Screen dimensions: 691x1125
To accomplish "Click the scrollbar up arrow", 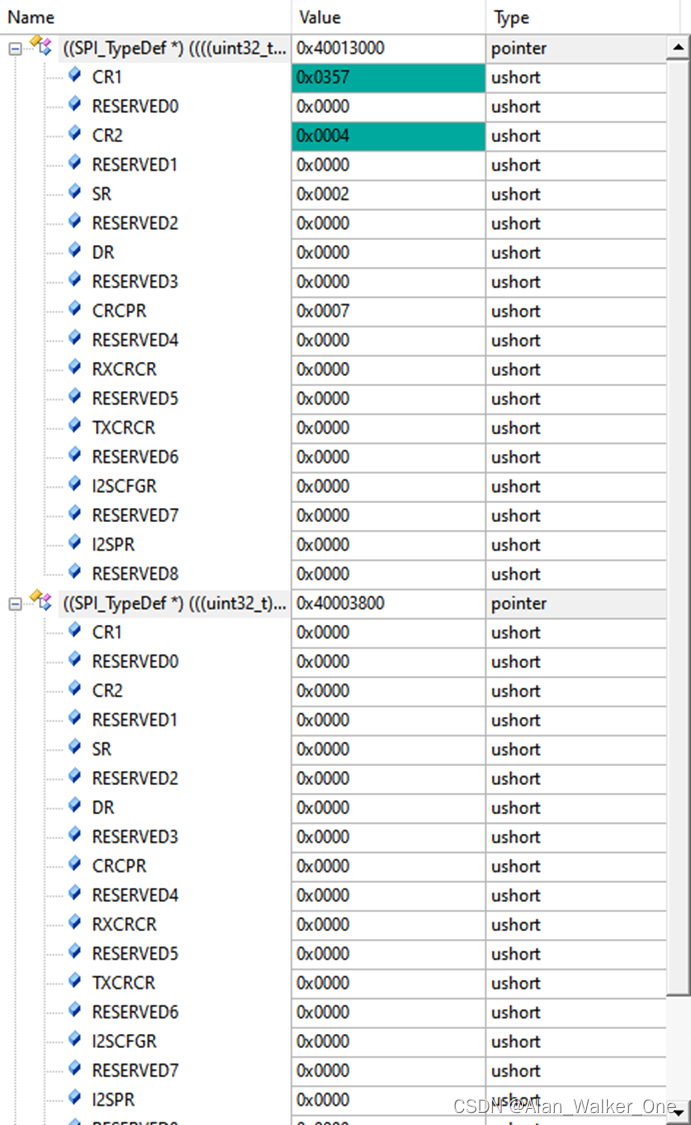I will click(x=678, y=48).
